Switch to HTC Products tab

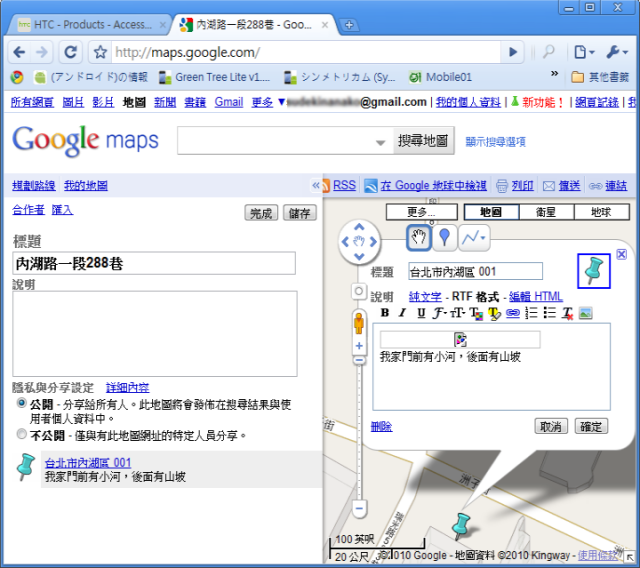pyautogui.click(x=91, y=25)
